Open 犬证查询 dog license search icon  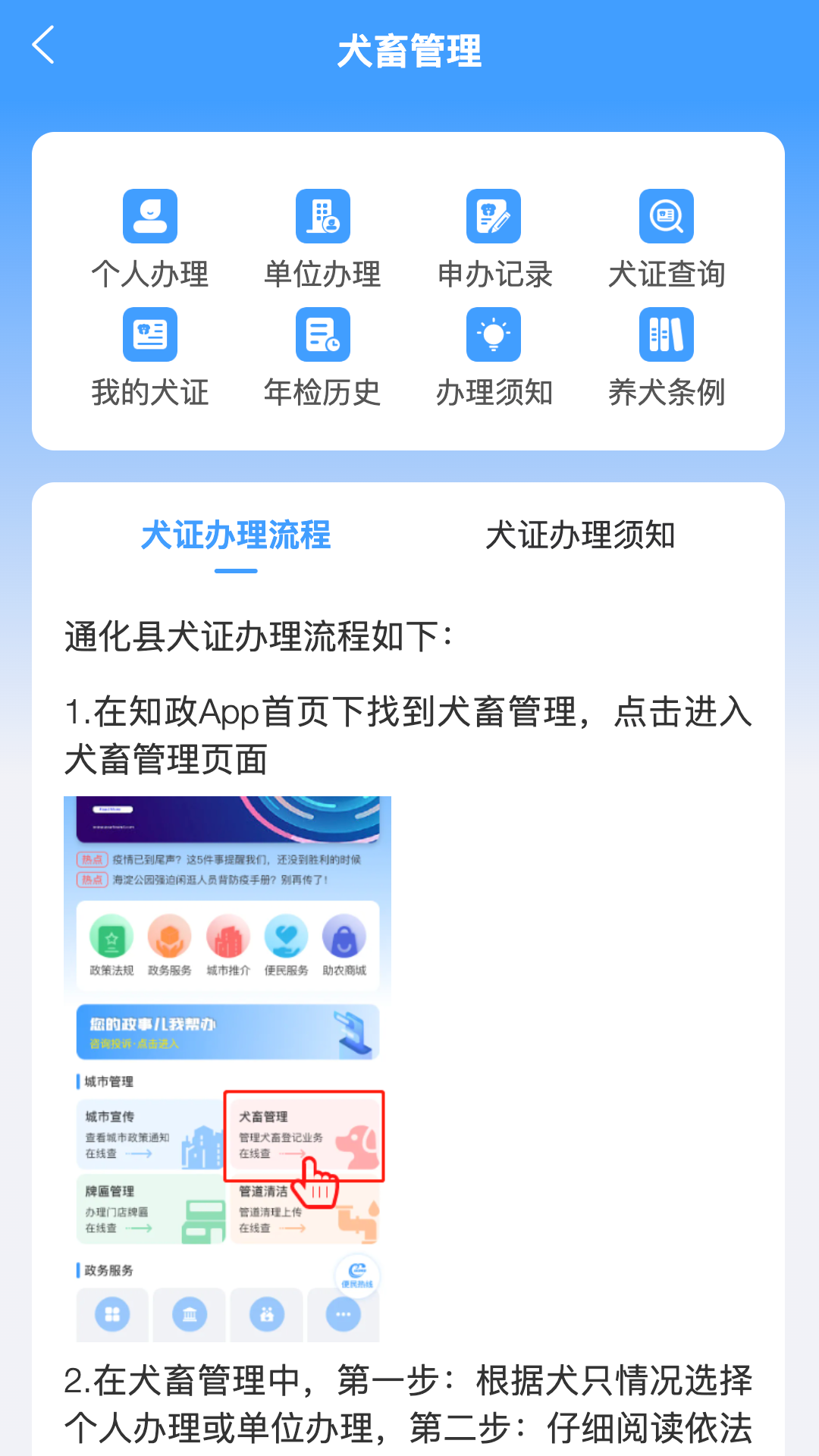coord(667,216)
